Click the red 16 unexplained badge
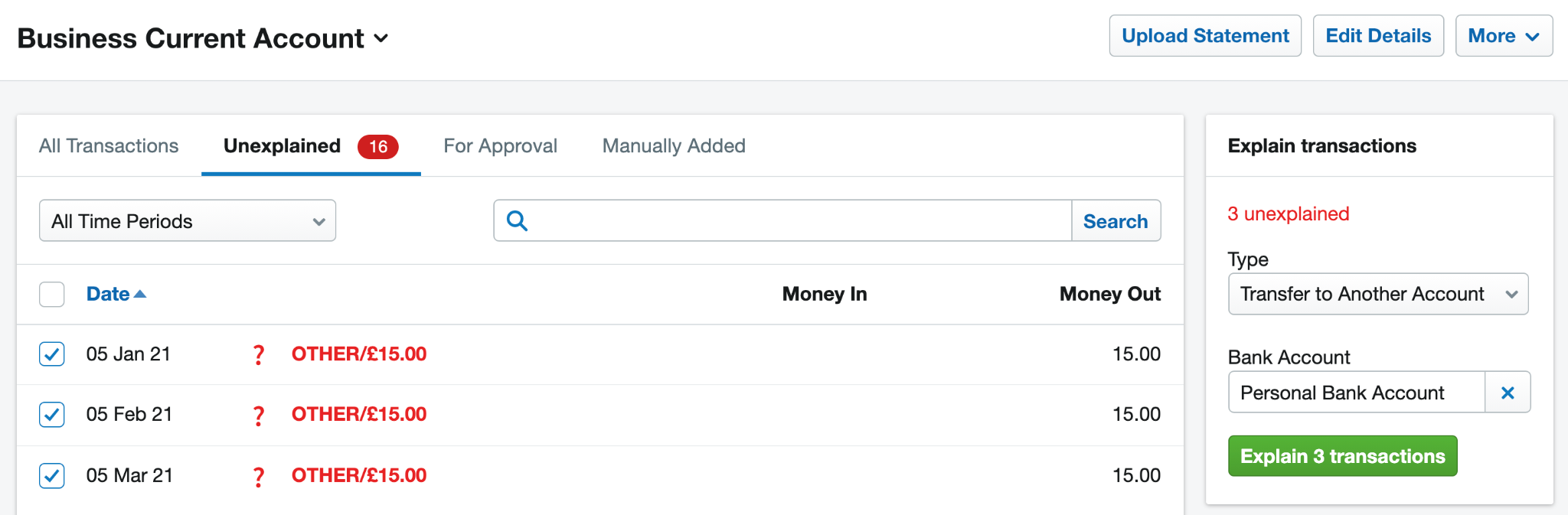1568x515 pixels. click(x=378, y=146)
